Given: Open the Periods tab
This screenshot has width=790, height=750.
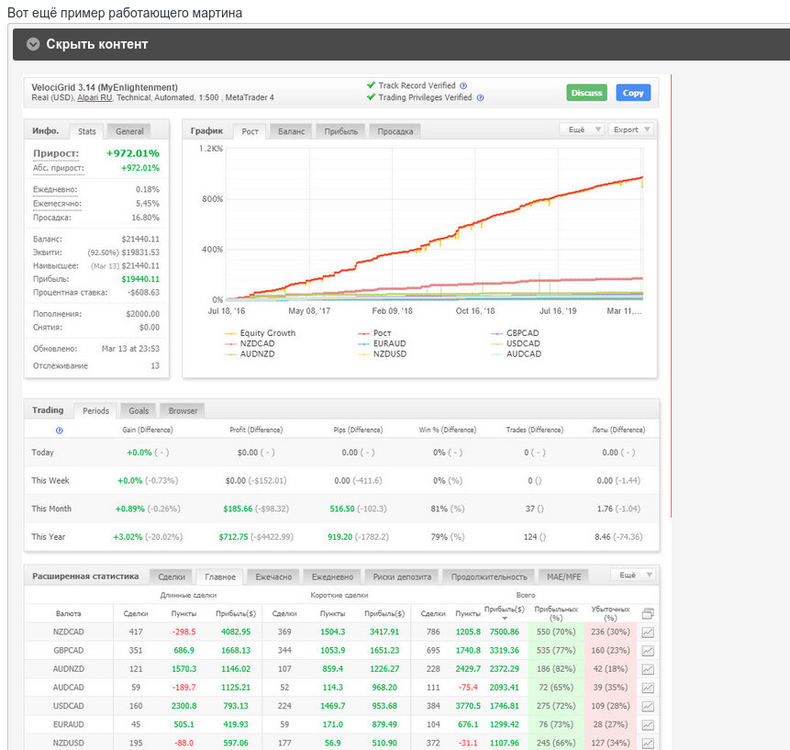Looking at the screenshot, I should (96, 411).
